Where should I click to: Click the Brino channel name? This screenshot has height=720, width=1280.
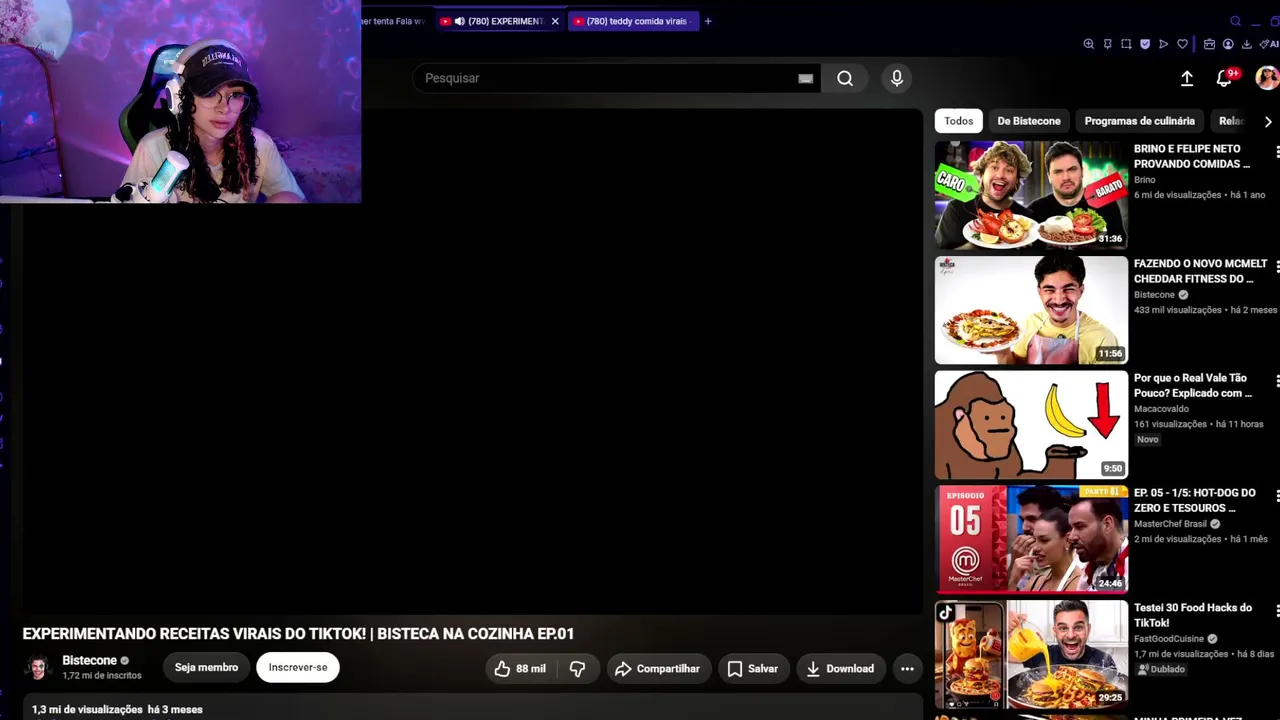(1145, 180)
